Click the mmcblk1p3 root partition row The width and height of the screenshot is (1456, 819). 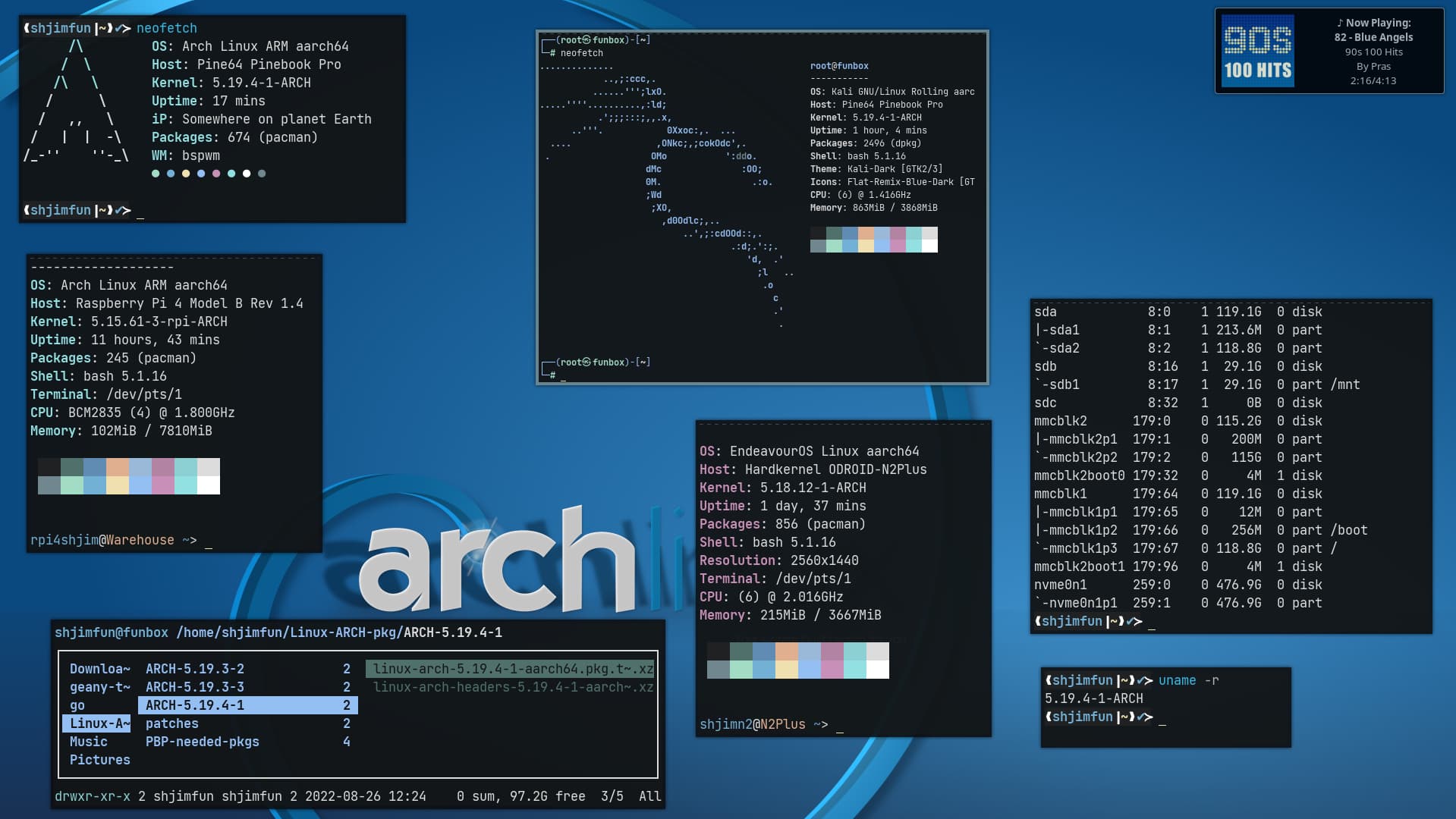(x=1185, y=548)
